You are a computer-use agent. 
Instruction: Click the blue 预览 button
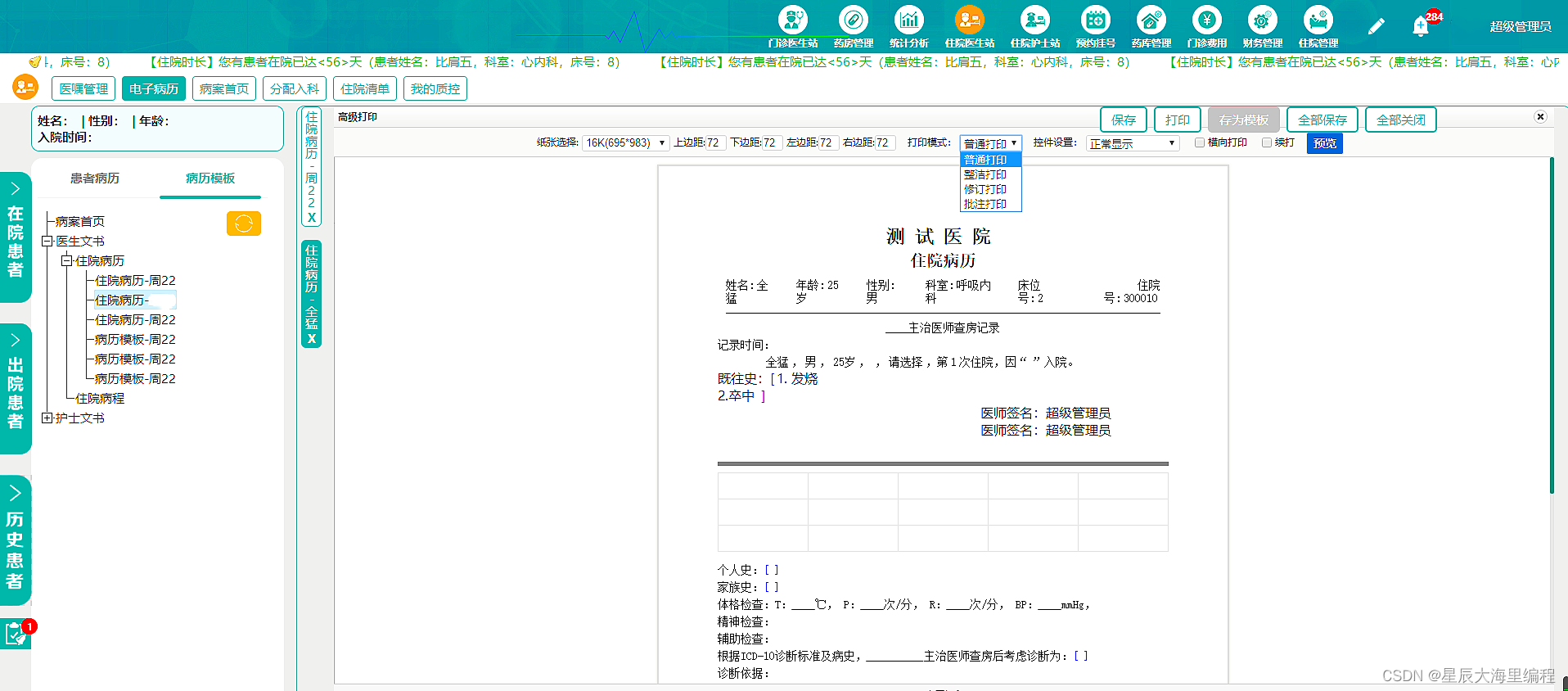(x=1325, y=143)
